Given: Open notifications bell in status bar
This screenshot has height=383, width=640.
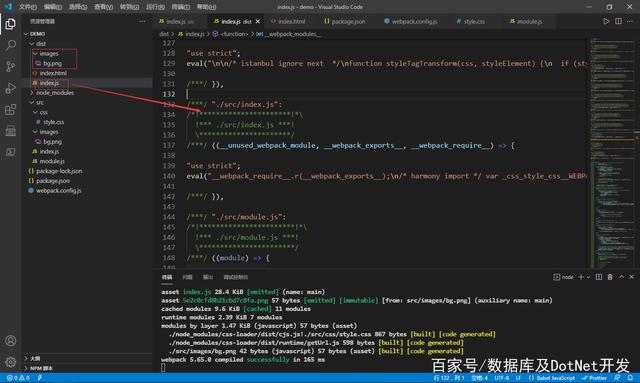Looking at the screenshot, I should pos(631,378).
